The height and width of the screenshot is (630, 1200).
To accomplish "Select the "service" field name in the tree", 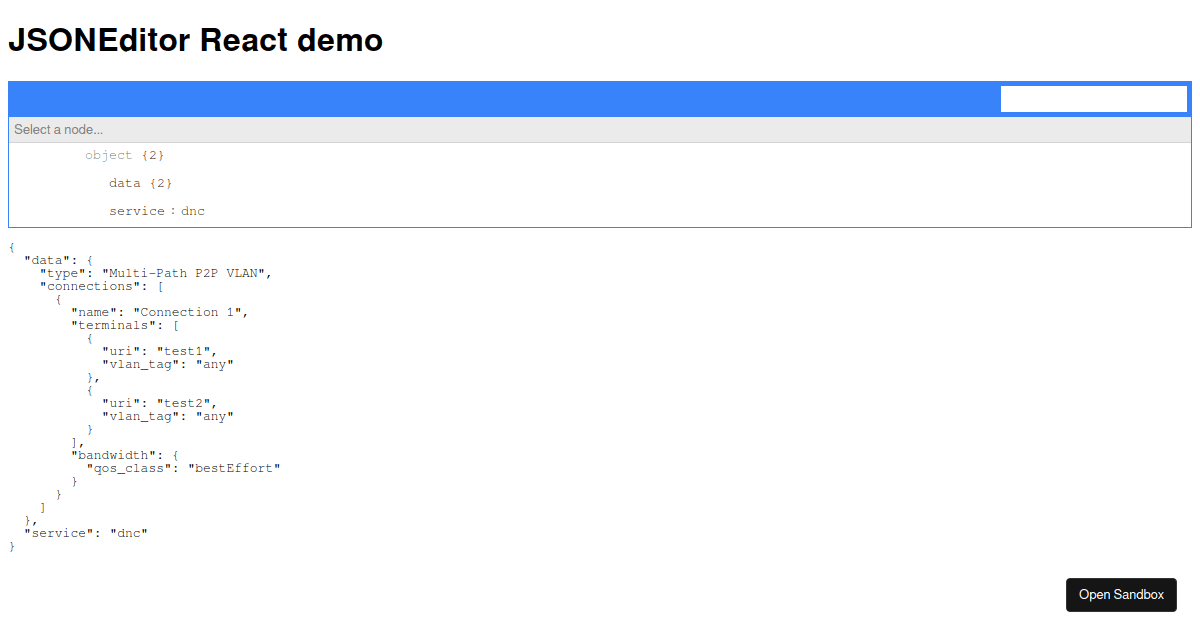I will [x=136, y=211].
